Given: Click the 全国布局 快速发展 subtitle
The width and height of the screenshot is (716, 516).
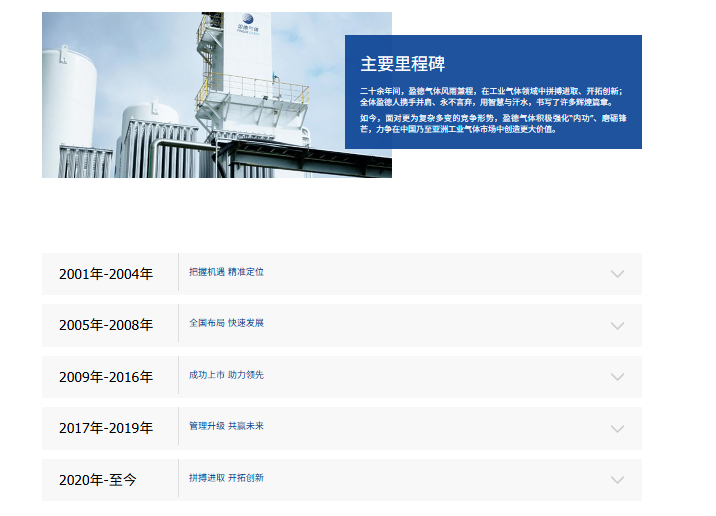Looking at the screenshot, I should click(x=227, y=323).
